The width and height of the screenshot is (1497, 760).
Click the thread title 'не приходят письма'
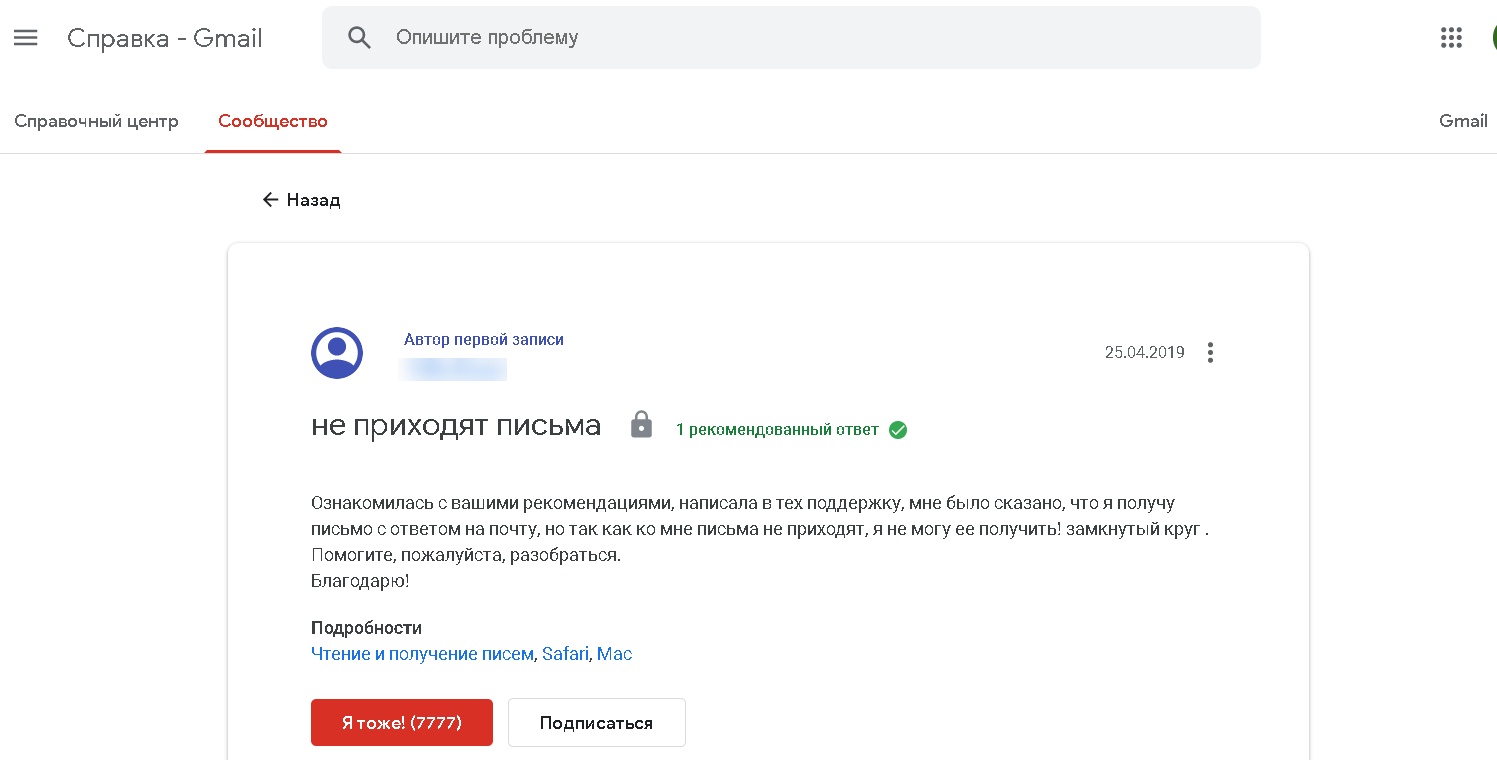456,426
